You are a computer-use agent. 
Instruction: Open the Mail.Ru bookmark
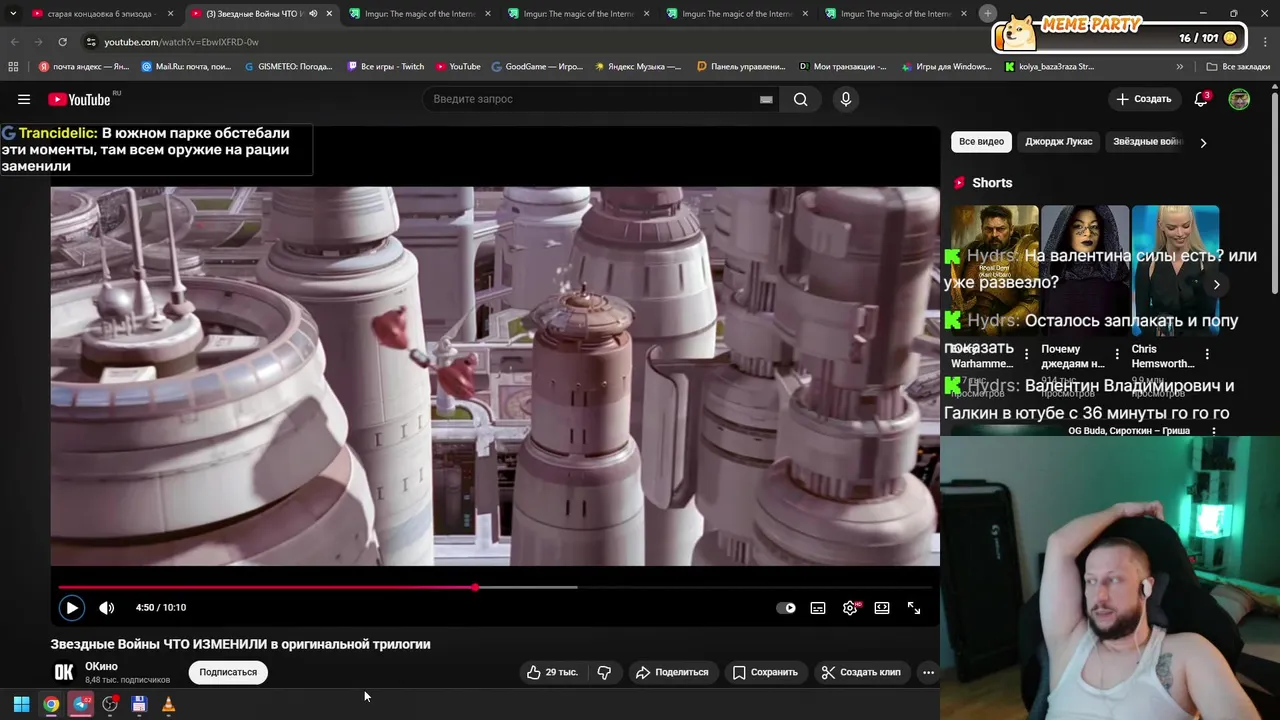(187, 67)
